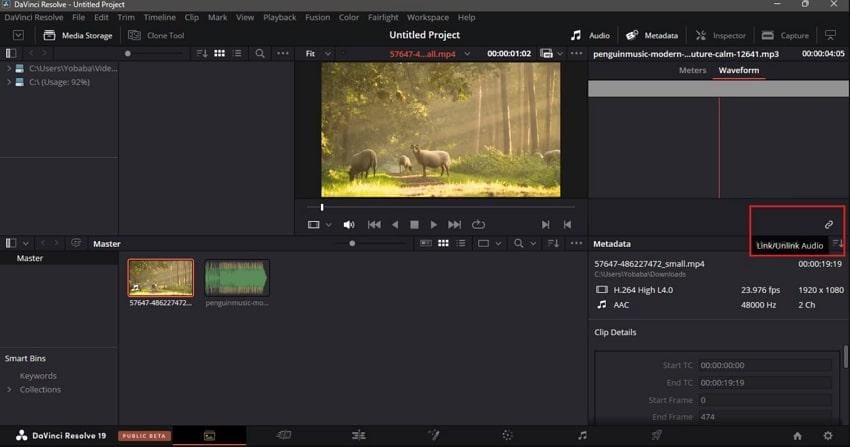Click the Start TC field

click(765, 365)
